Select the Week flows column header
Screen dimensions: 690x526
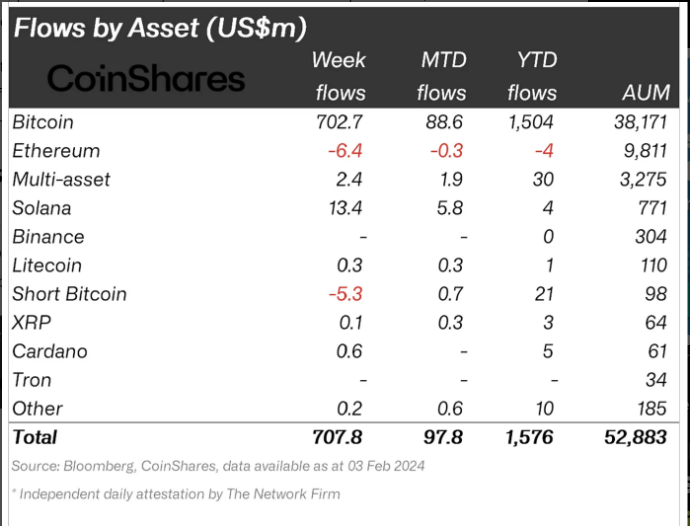tap(340, 76)
